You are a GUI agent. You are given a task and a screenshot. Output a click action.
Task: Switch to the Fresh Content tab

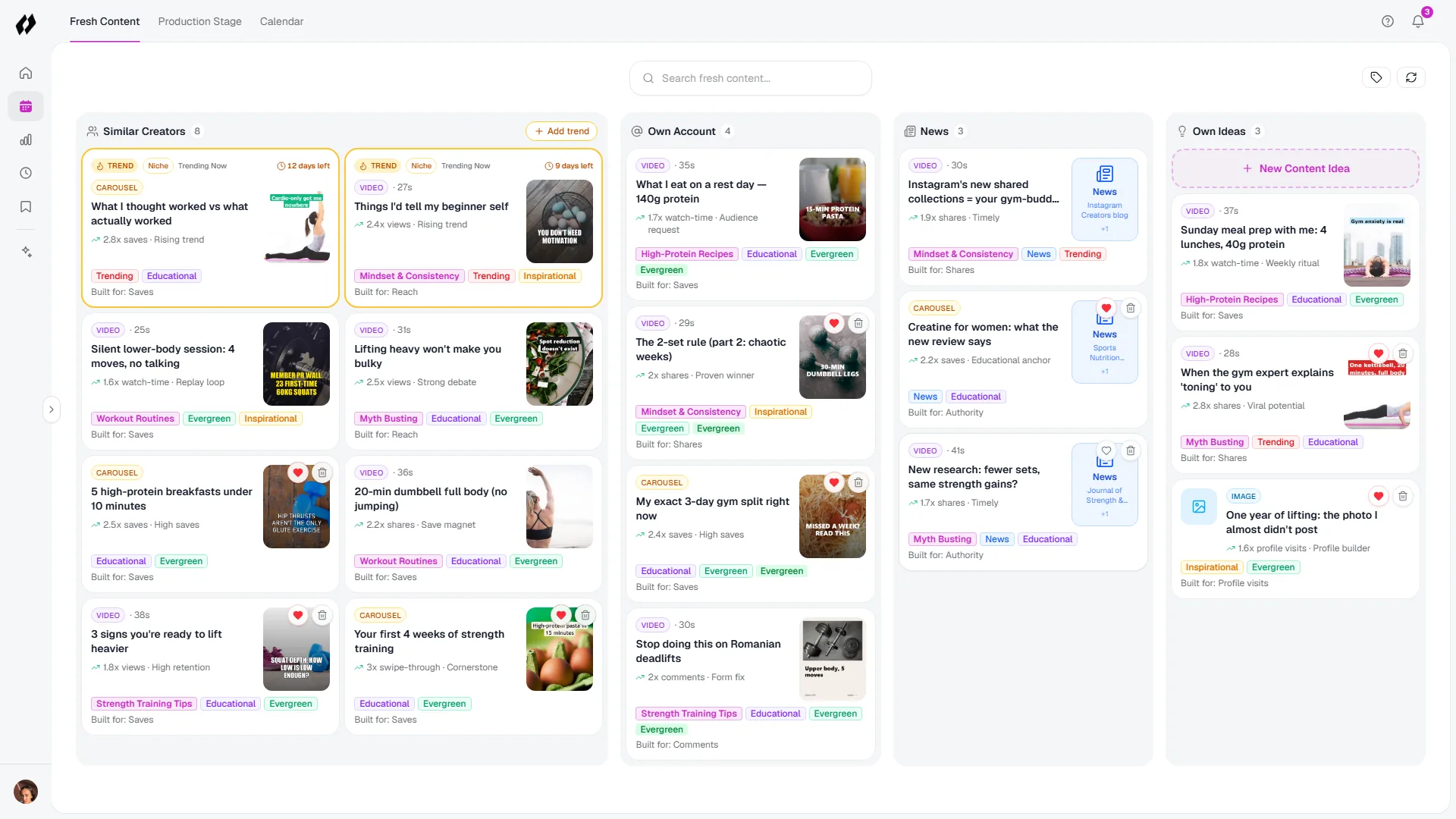pos(105,21)
